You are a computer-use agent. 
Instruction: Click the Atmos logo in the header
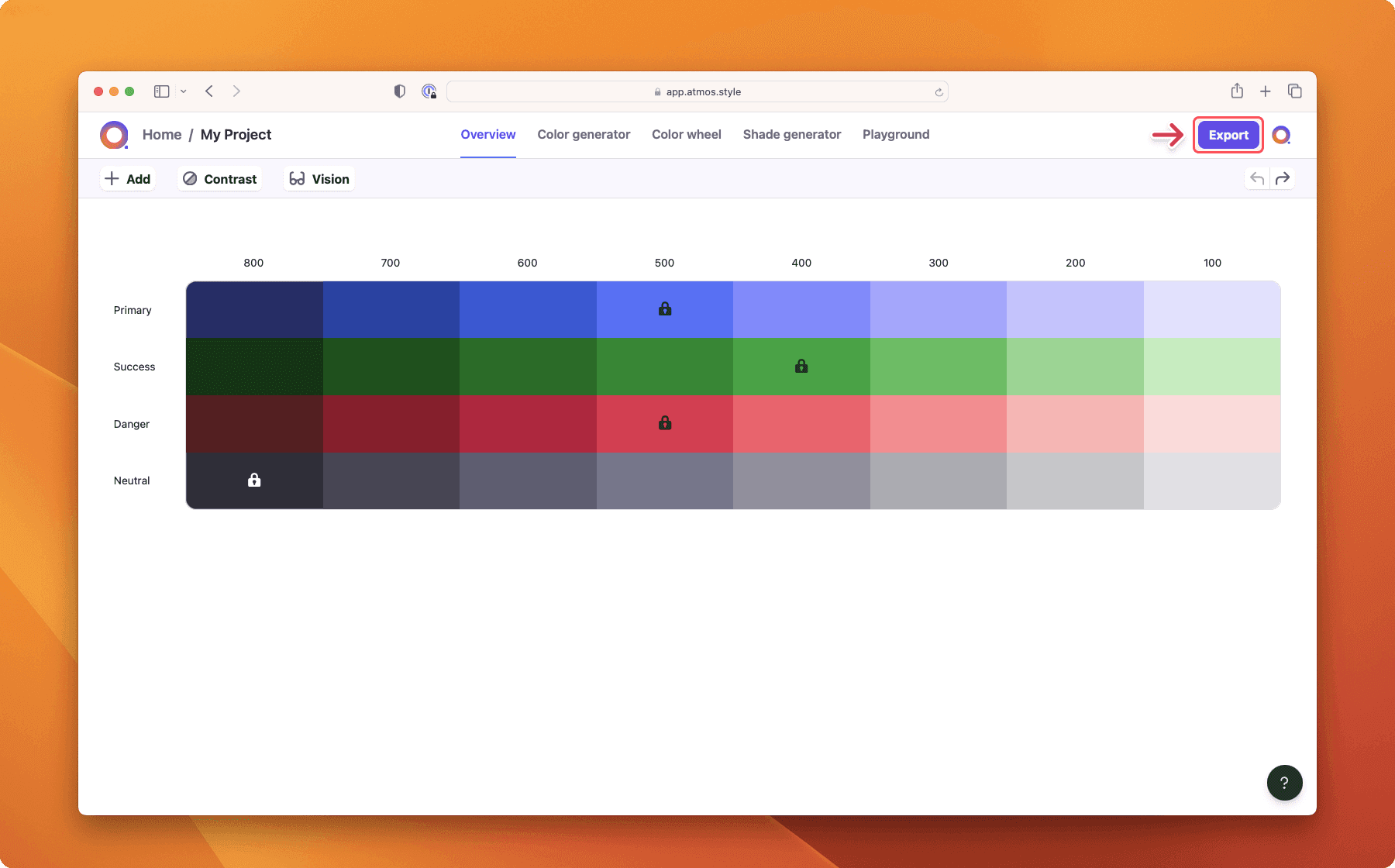pyautogui.click(x=114, y=135)
